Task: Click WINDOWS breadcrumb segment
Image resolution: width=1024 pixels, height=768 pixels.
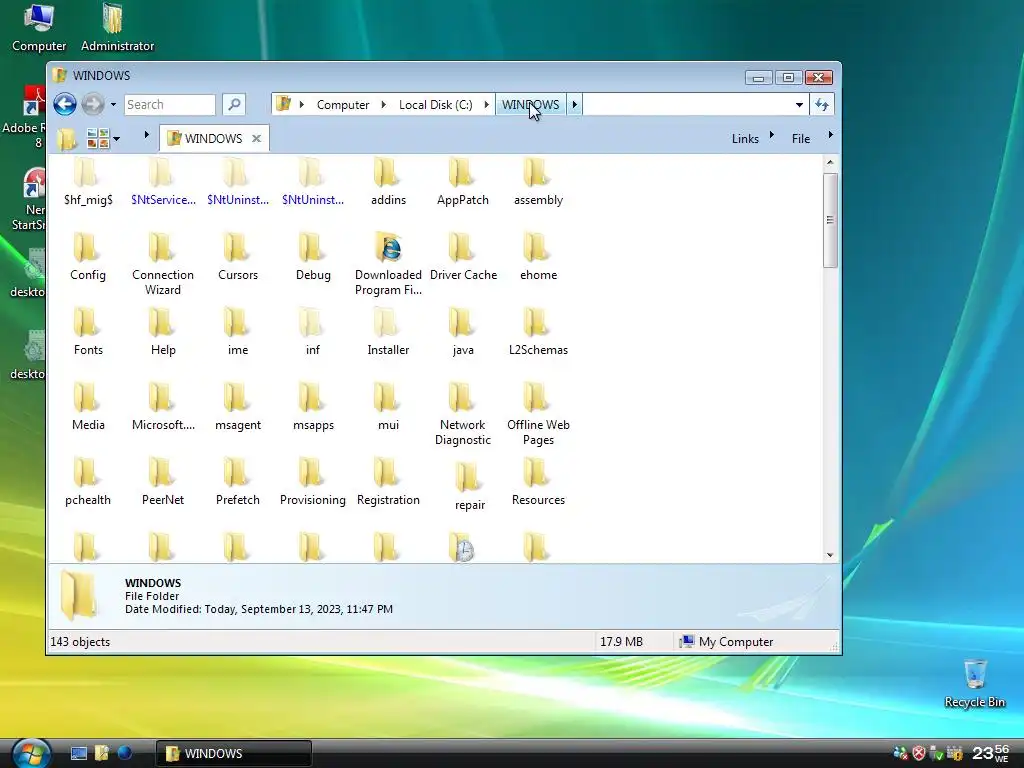Action: [530, 104]
